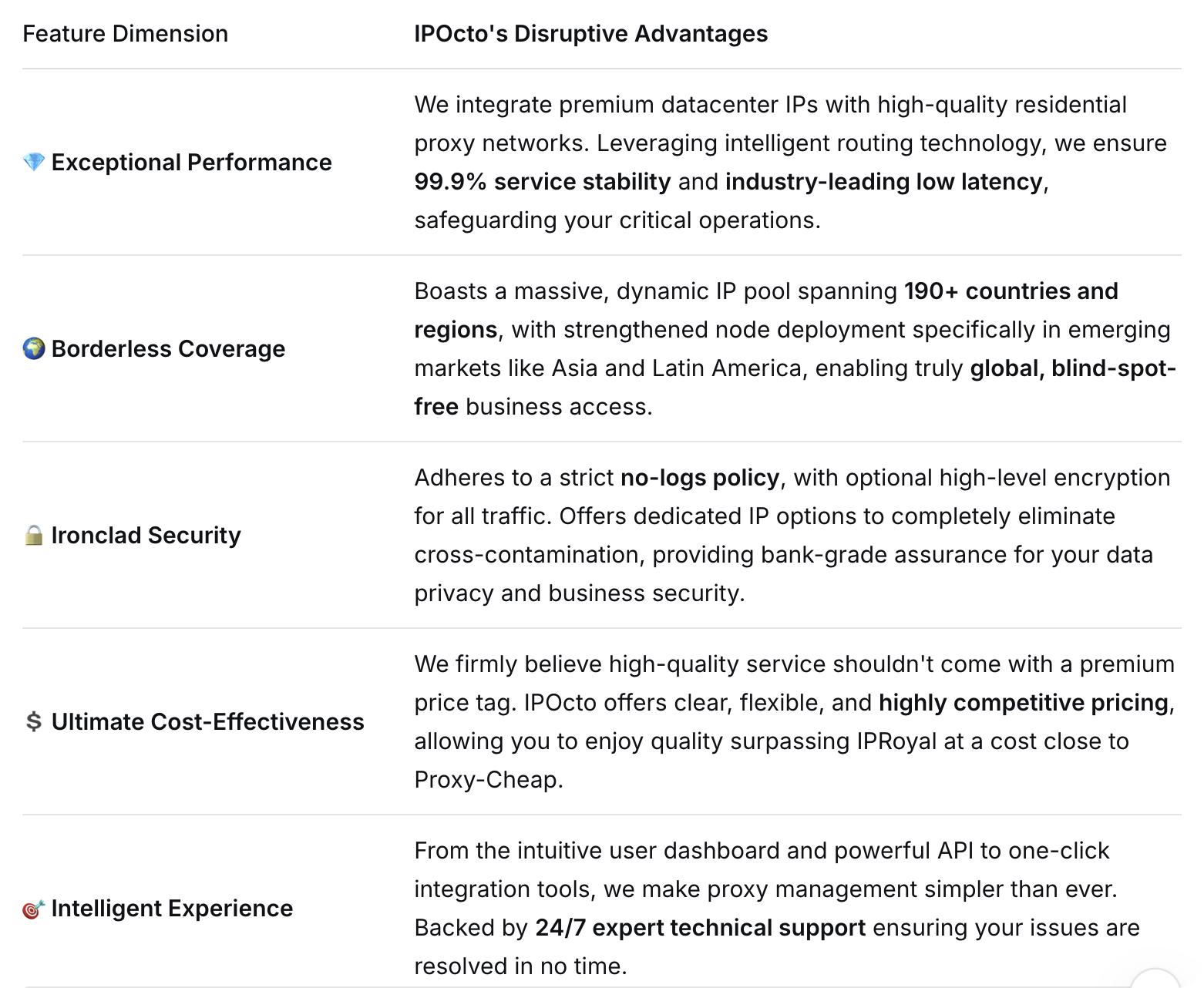Click the target icon beside Intelligent Experience

34,909
